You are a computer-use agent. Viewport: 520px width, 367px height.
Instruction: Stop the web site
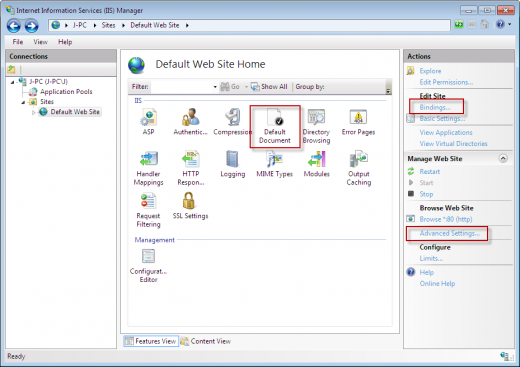pos(426,194)
